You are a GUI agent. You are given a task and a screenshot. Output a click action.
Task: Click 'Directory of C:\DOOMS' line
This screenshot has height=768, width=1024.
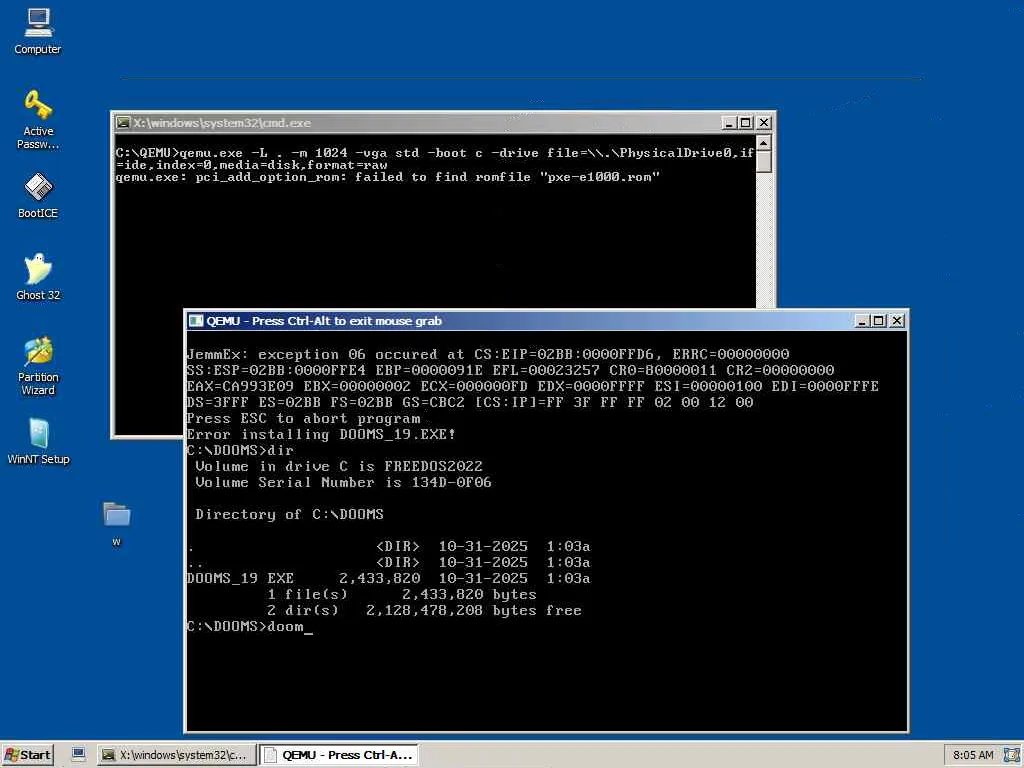coord(289,515)
